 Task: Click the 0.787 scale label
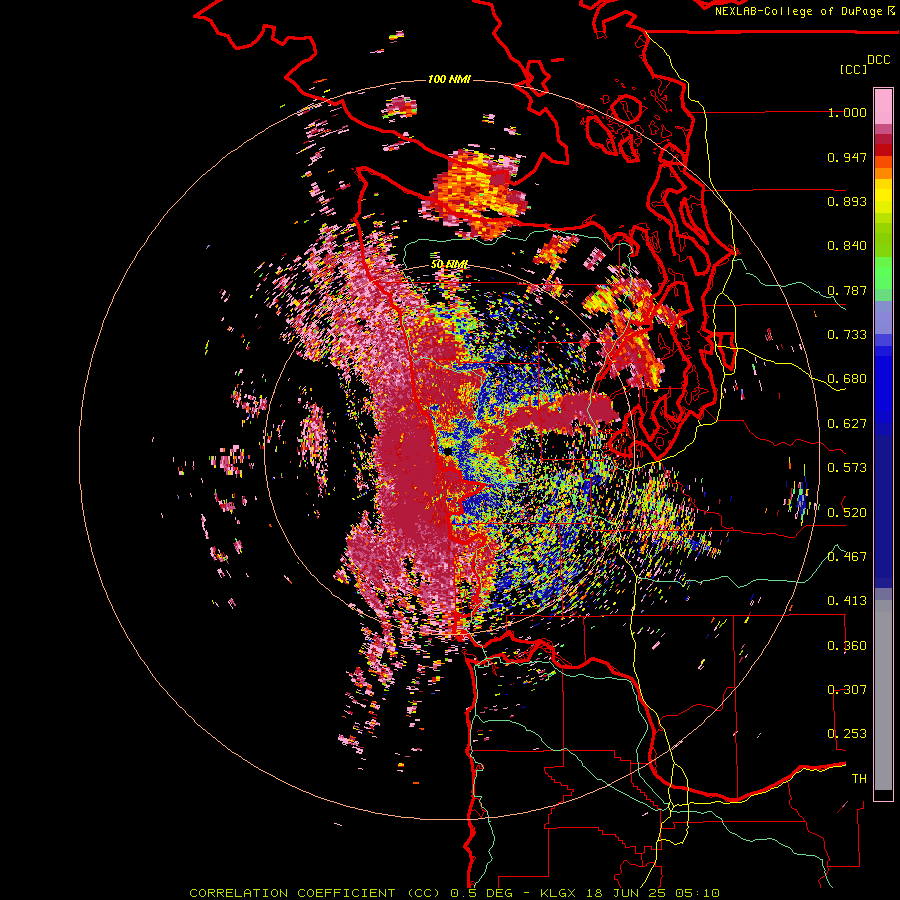pos(847,290)
